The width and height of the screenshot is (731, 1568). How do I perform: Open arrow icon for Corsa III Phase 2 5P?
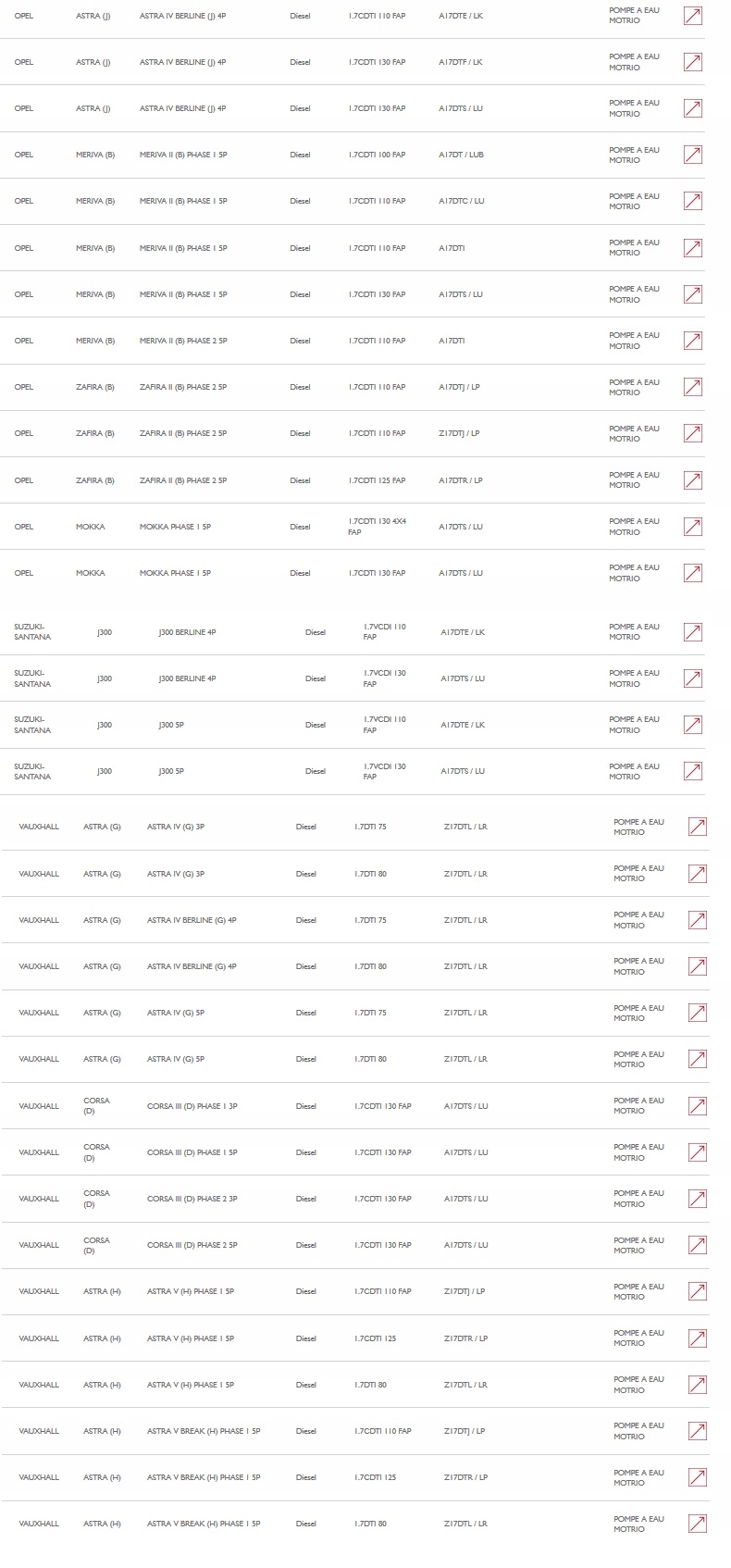point(698,1245)
